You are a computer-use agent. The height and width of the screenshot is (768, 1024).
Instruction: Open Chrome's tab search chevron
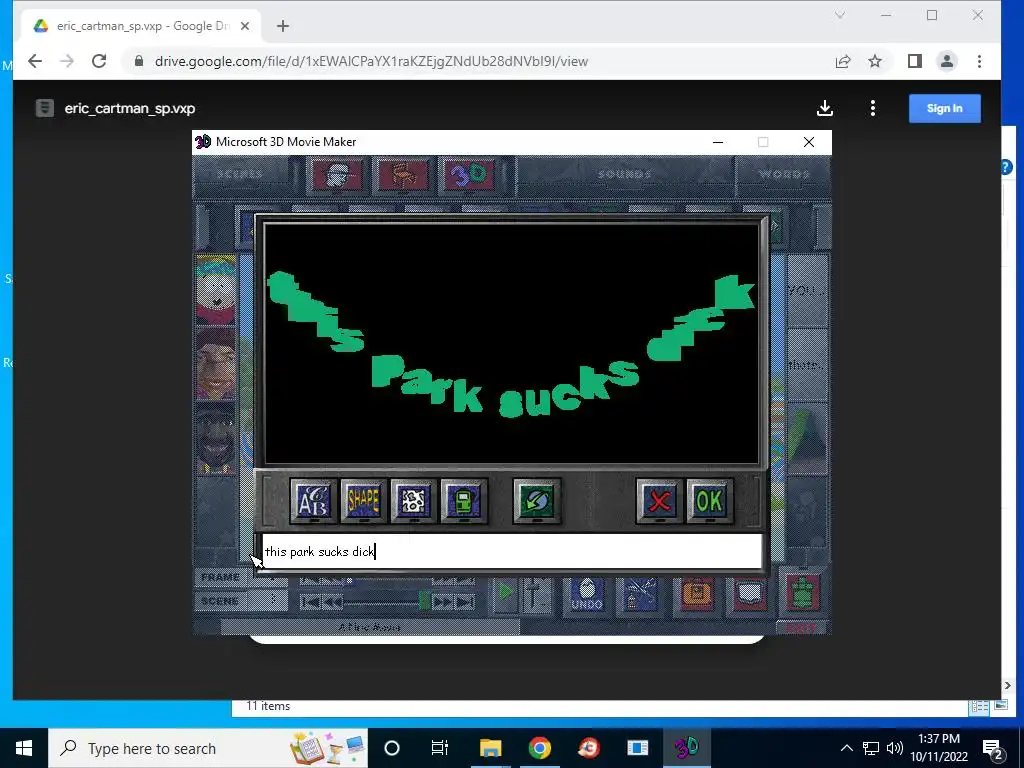(x=840, y=15)
